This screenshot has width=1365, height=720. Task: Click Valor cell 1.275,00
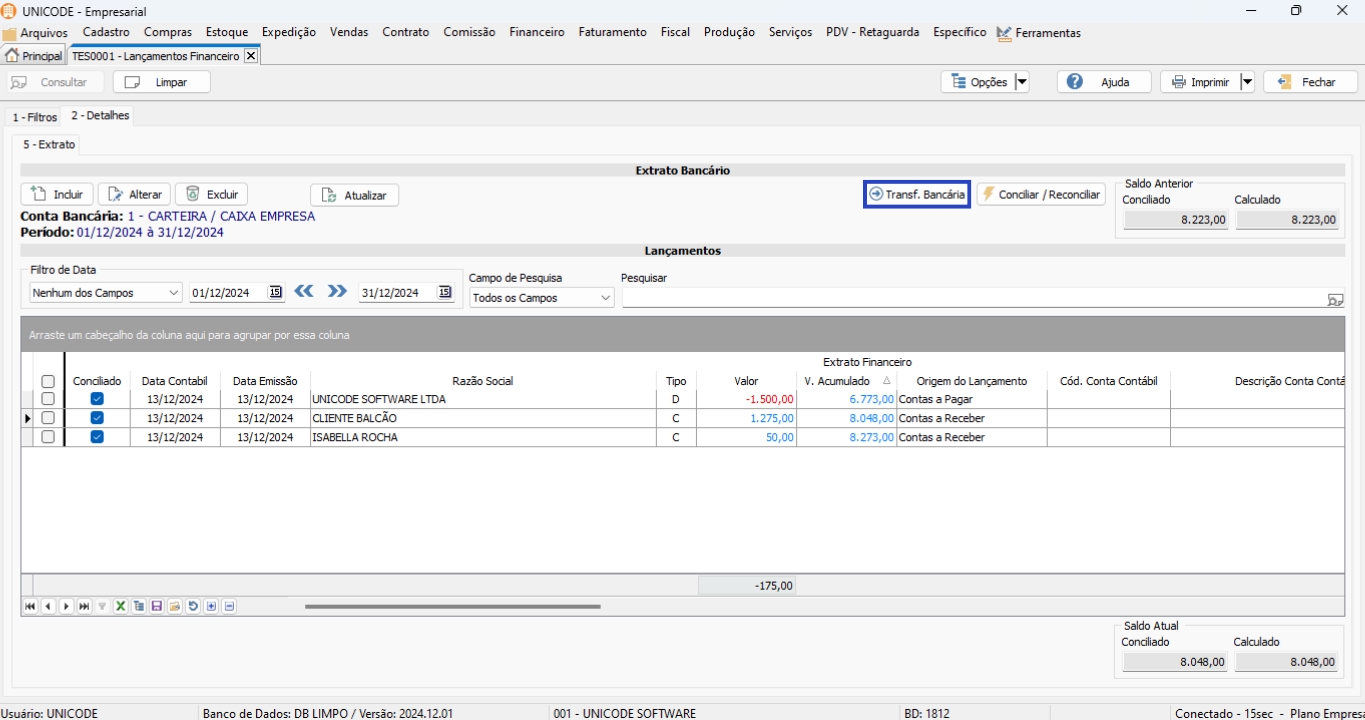pyautogui.click(x=747, y=418)
